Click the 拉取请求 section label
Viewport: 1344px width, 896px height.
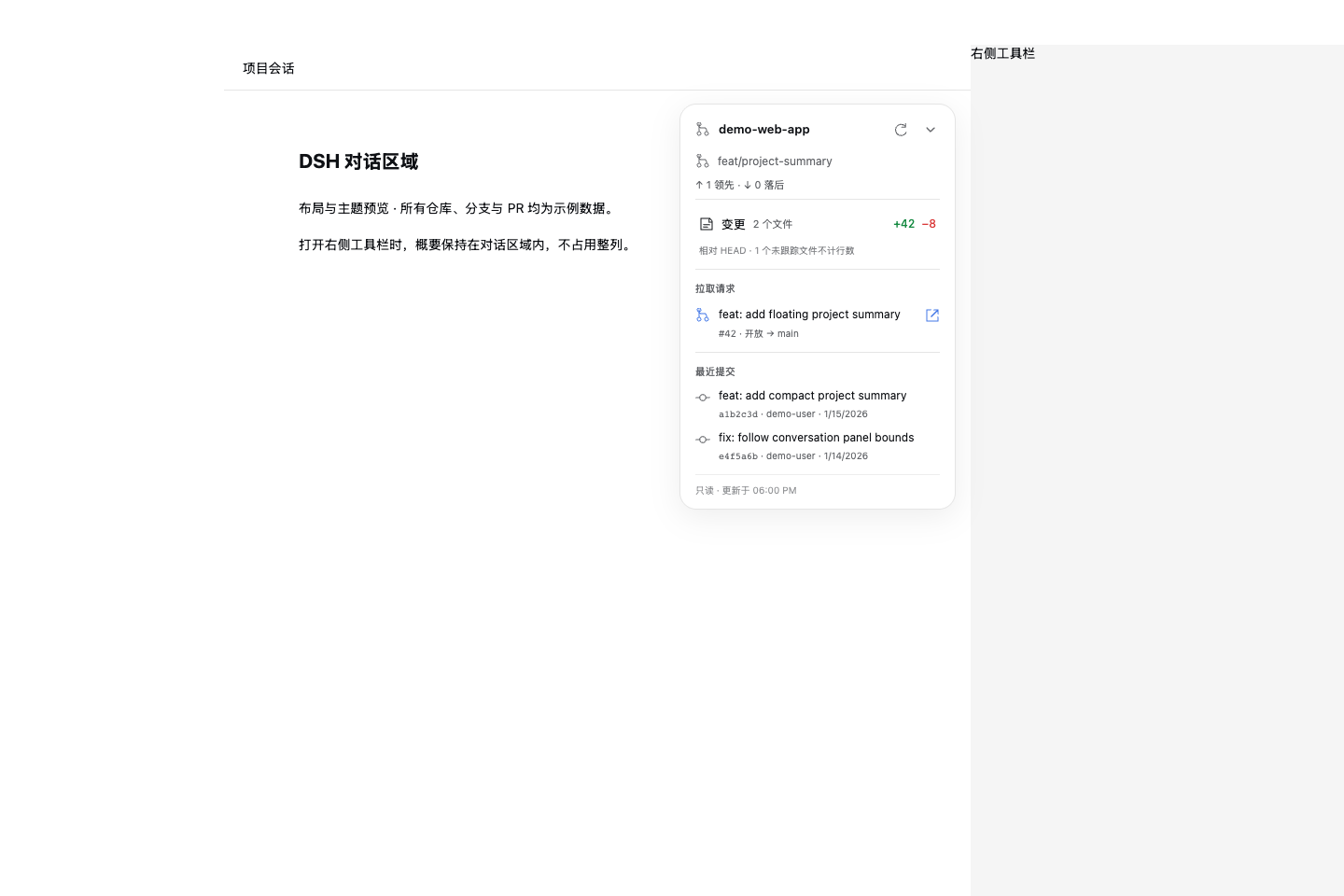[715, 288]
